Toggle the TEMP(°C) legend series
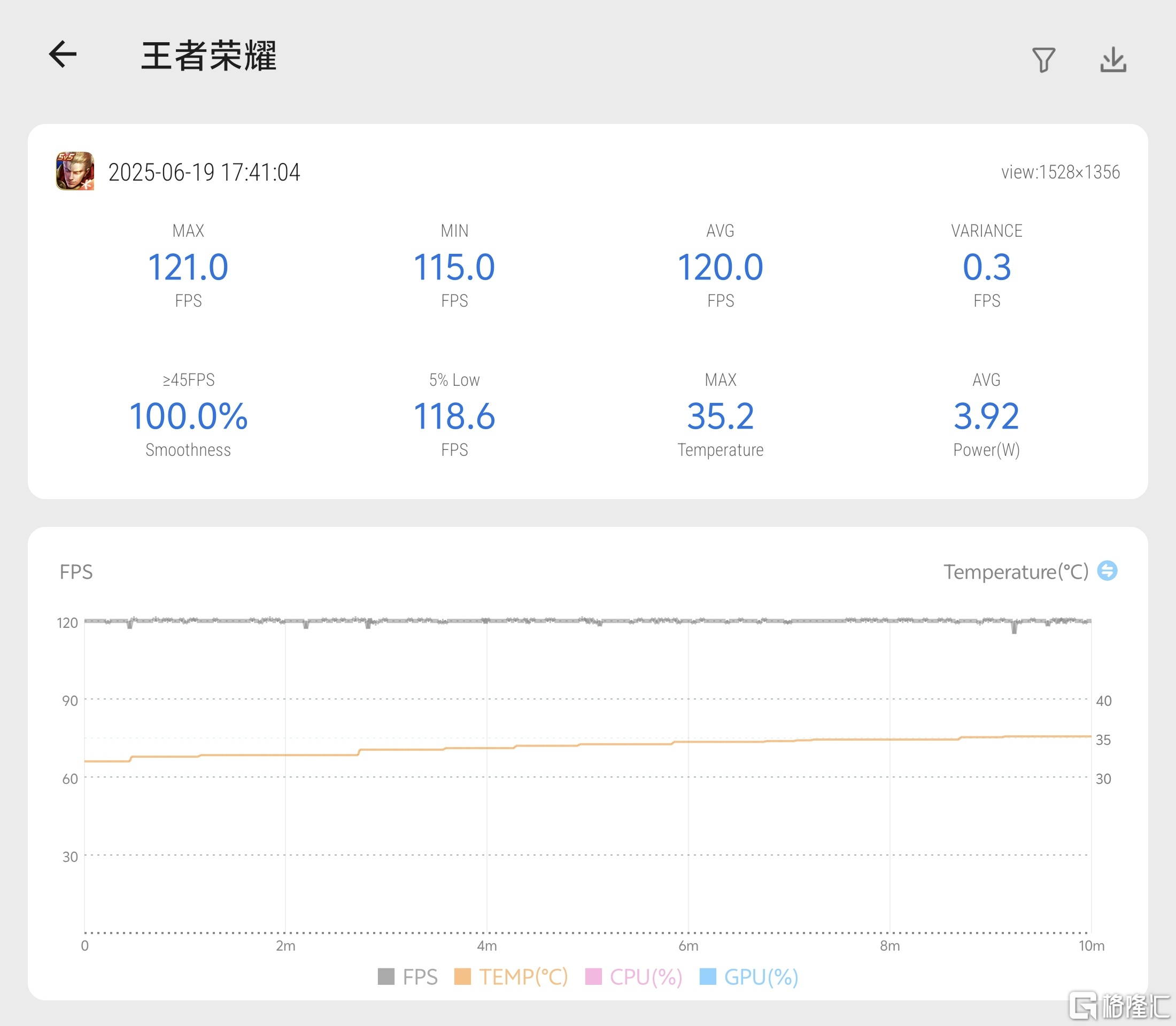Screen dimensions: 1176x1026 (510, 977)
